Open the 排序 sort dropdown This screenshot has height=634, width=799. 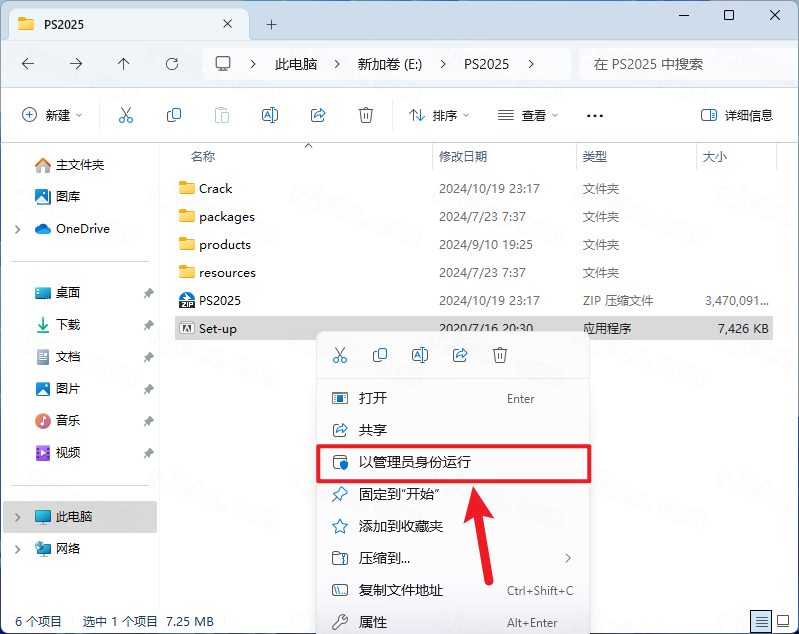point(440,115)
